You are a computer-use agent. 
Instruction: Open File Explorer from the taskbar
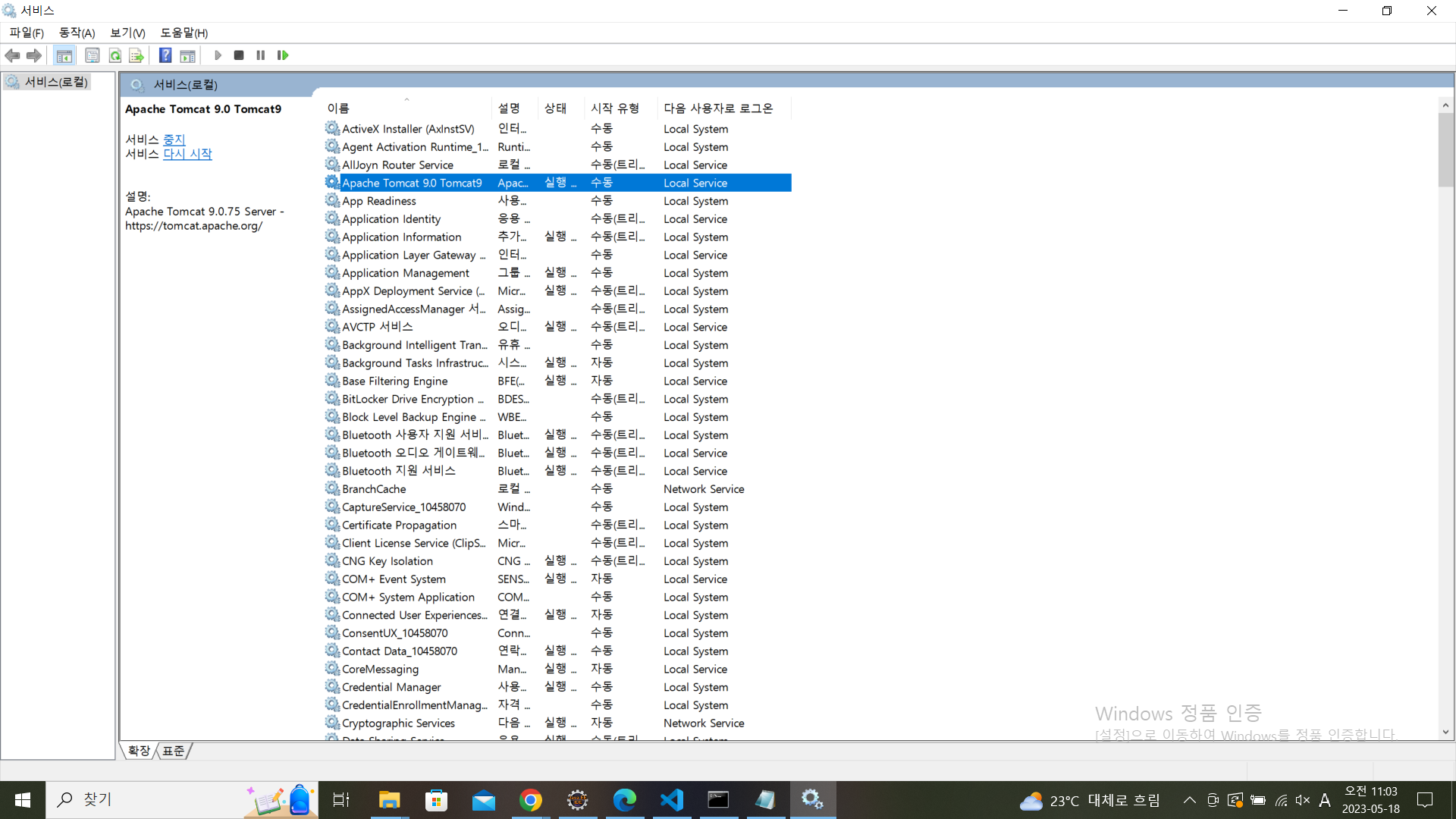[389, 800]
